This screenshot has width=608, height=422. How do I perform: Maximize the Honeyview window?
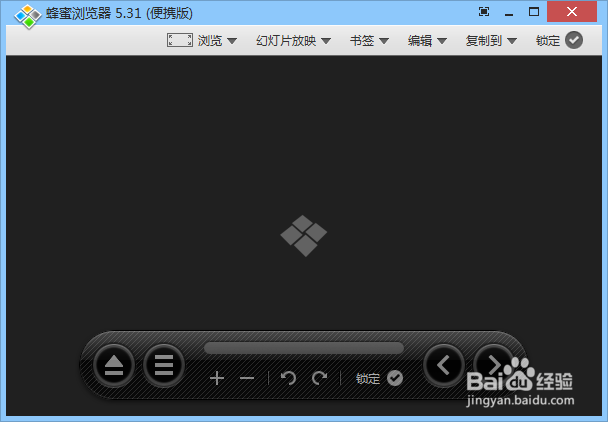tap(534, 12)
